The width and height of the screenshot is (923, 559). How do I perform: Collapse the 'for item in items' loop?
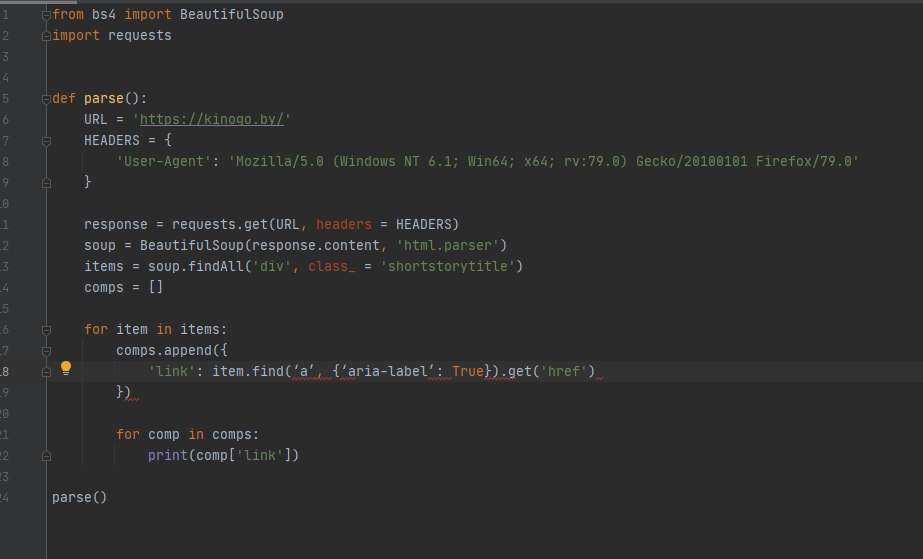coord(47,330)
